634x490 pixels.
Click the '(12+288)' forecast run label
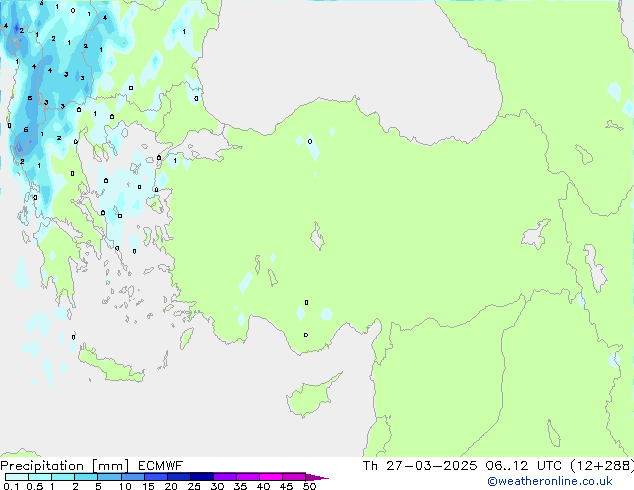coord(598,465)
